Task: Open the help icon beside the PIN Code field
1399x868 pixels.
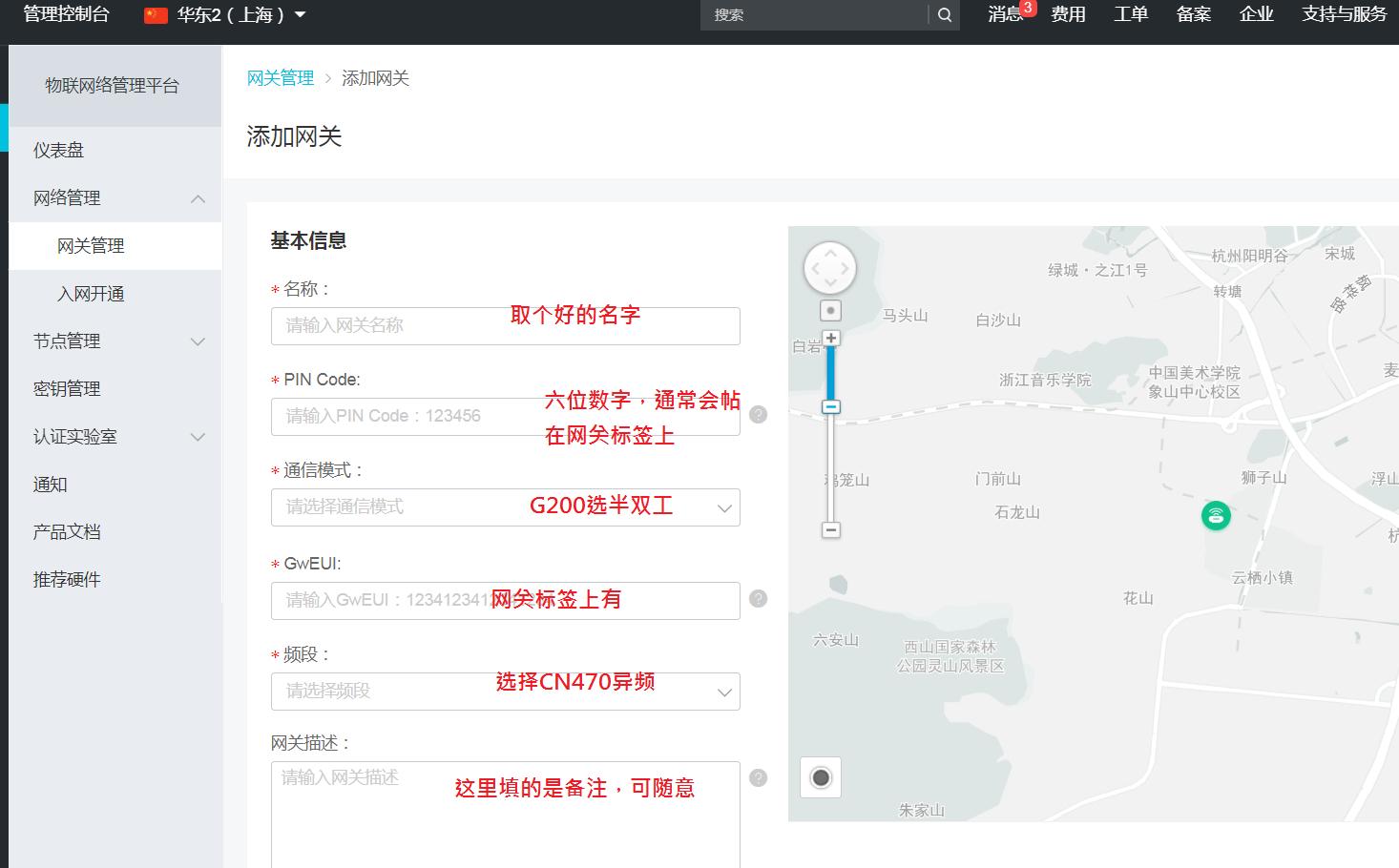Action: pos(758,415)
